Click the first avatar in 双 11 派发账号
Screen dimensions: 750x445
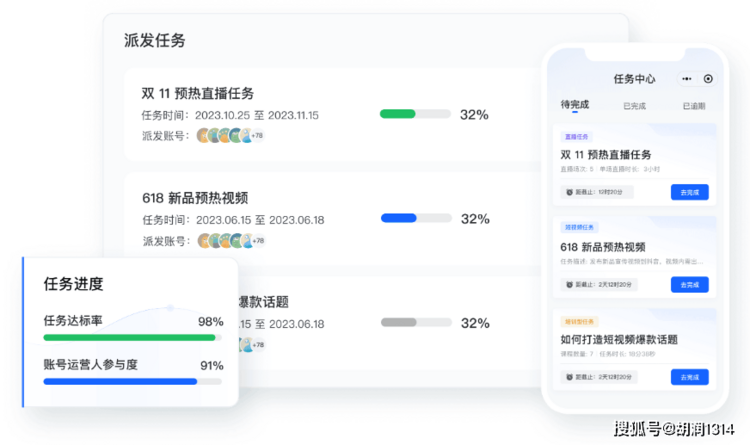tap(203, 136)
